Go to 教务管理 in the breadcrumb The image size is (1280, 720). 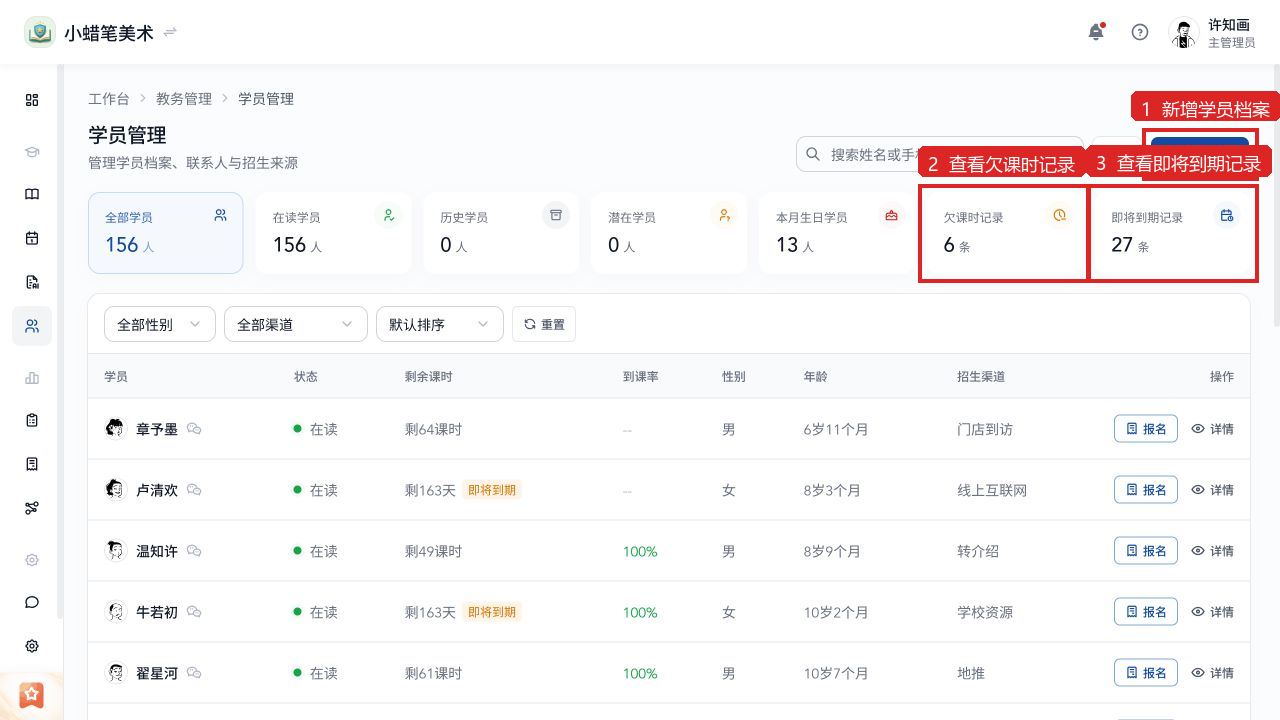(x=184, y=99)
